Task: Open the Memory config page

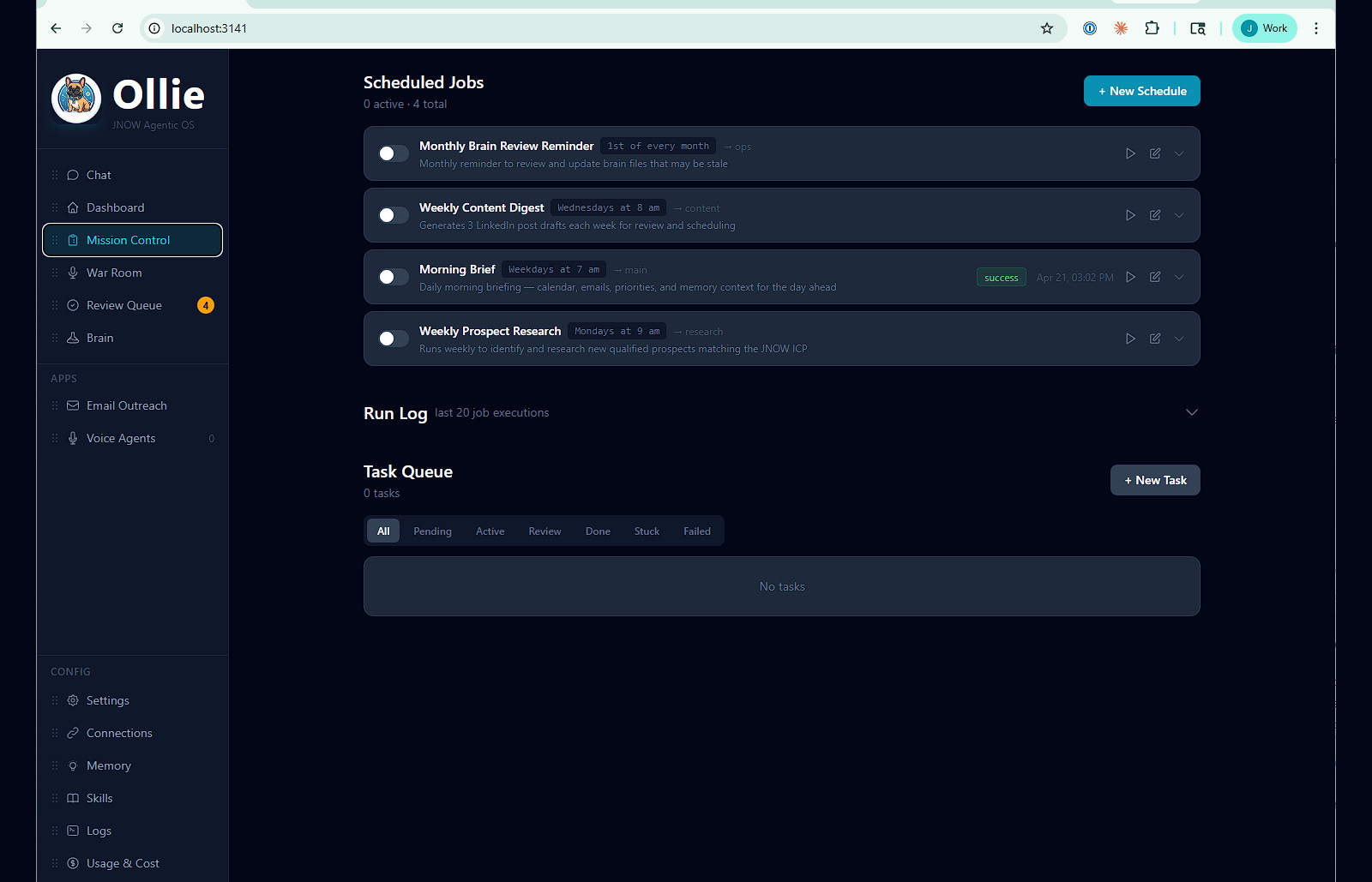Action: [132, 765]
